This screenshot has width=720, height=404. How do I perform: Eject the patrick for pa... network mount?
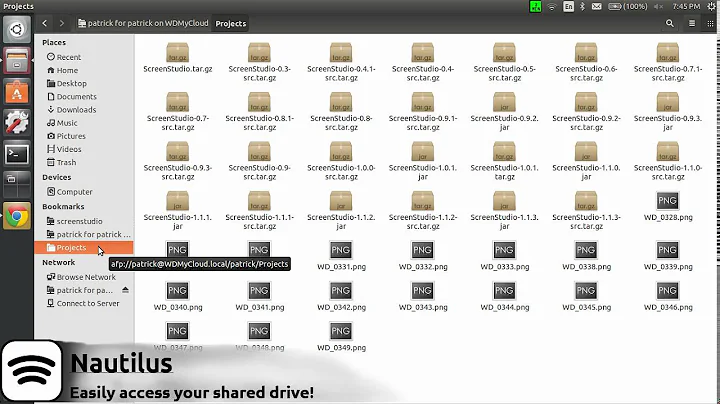click(x=125, y=290)
